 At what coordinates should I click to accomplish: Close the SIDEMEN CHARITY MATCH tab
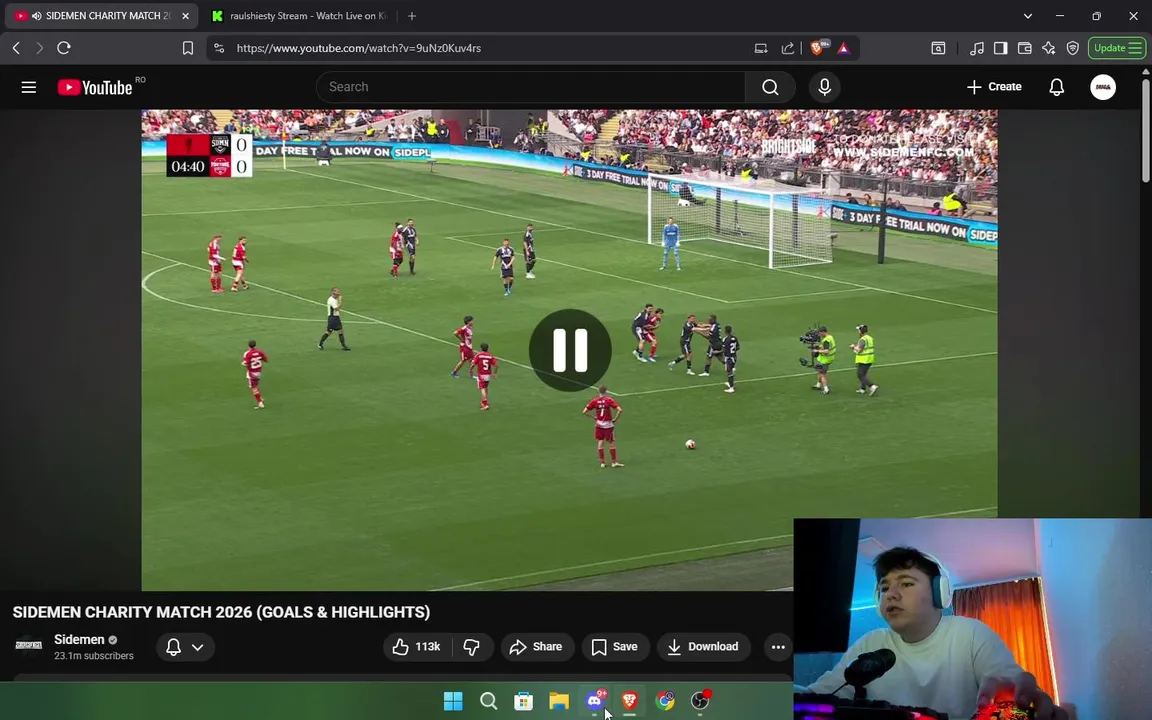pyautogui.click(x=185, y=15)
